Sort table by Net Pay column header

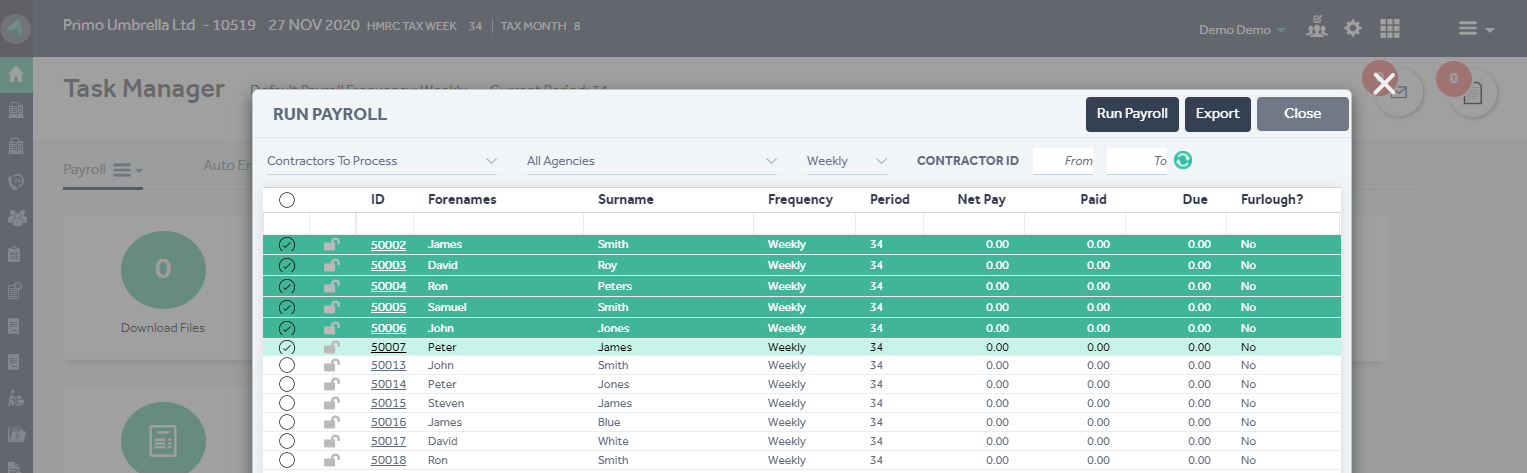pos(981,200)
